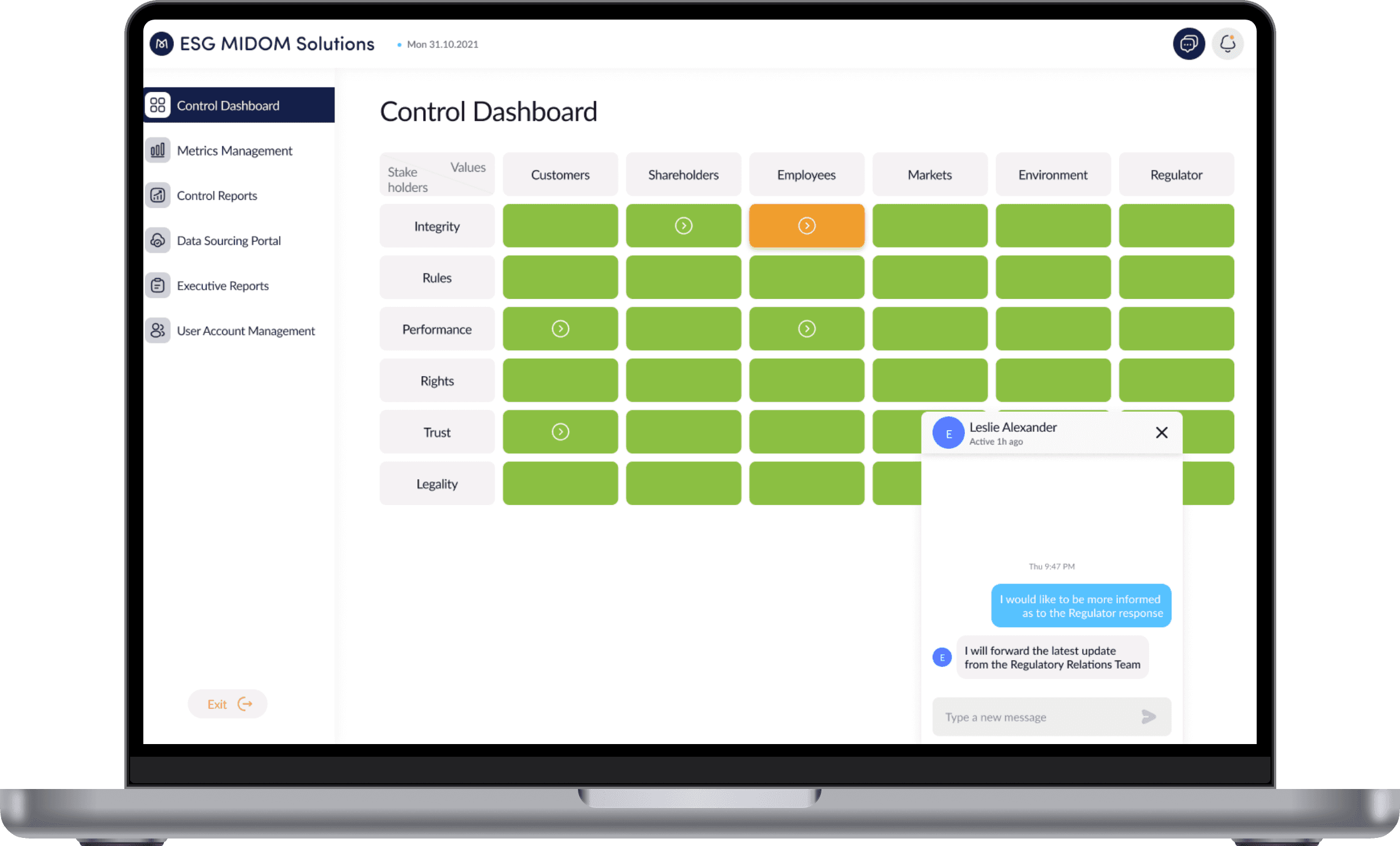Close the Leslie Alexander chat window
Screen dimensions: 1400x846
point(1162,433)
